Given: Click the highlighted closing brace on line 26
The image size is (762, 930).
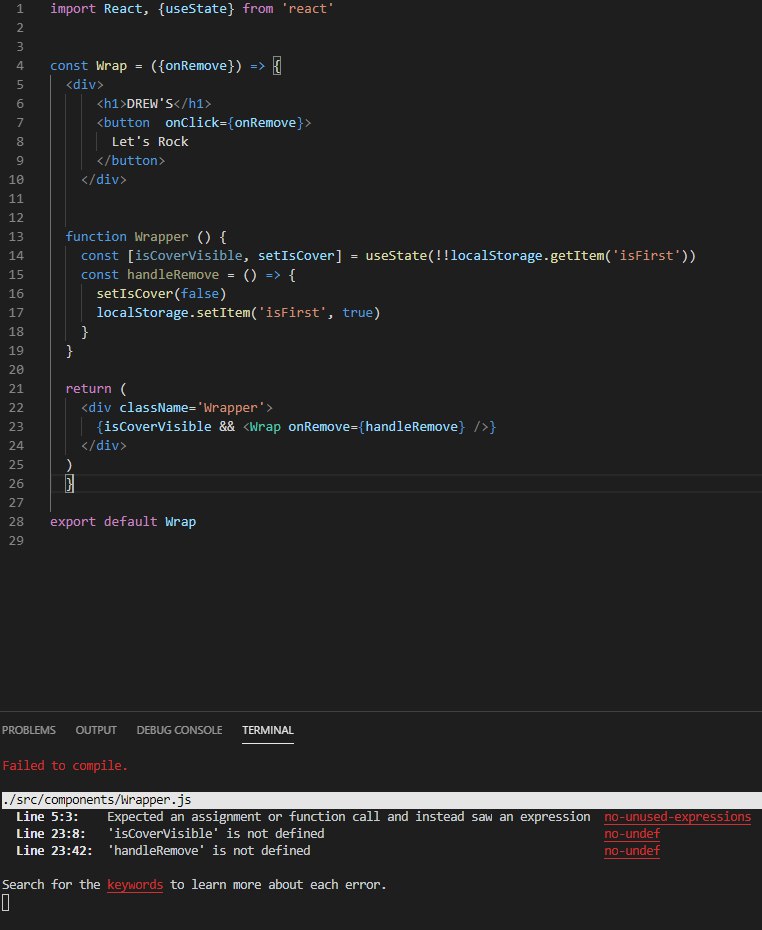Looking at the screenshot, I should [x=69, y=484].
